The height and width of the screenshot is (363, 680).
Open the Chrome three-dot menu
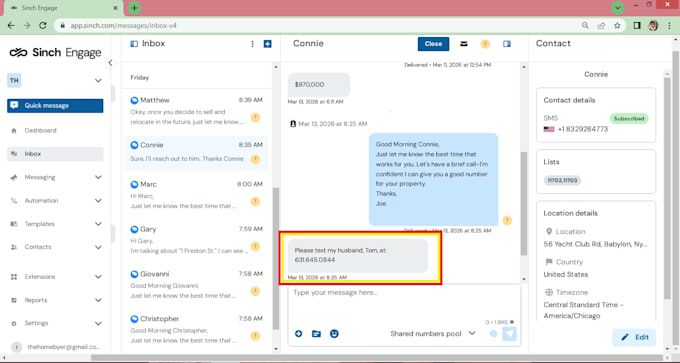tap(670, 26)
